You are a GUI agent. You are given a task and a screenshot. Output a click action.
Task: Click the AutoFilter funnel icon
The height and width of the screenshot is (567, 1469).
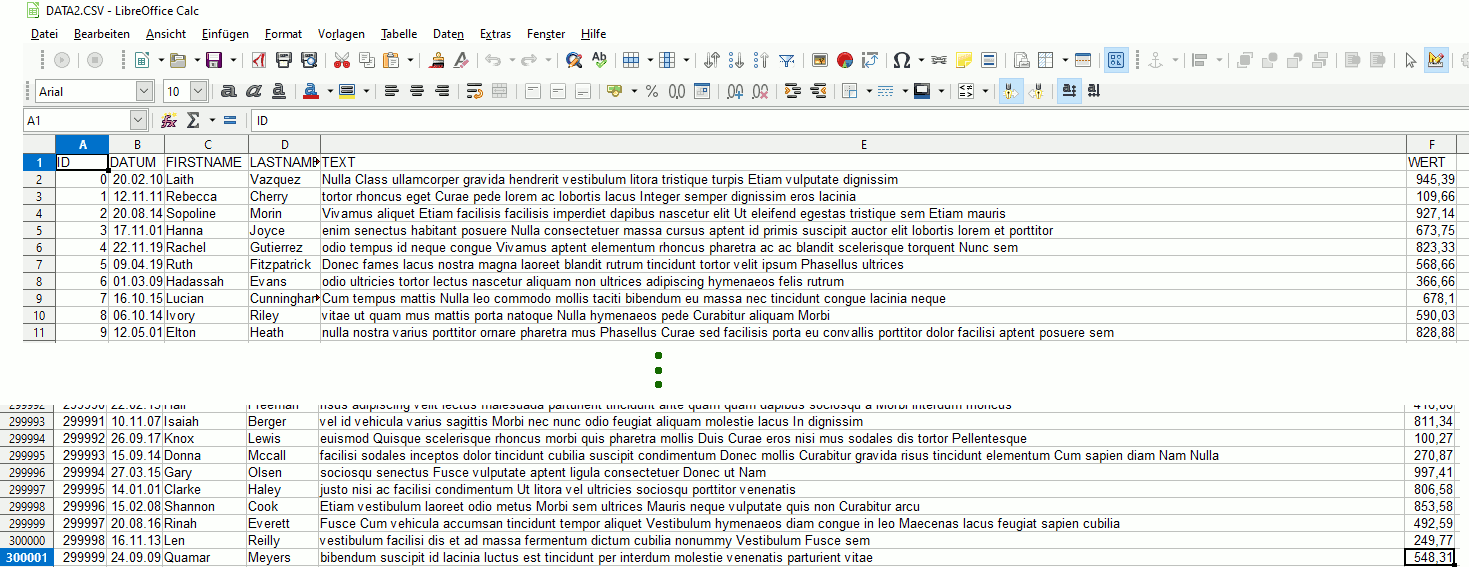point(787,60)
